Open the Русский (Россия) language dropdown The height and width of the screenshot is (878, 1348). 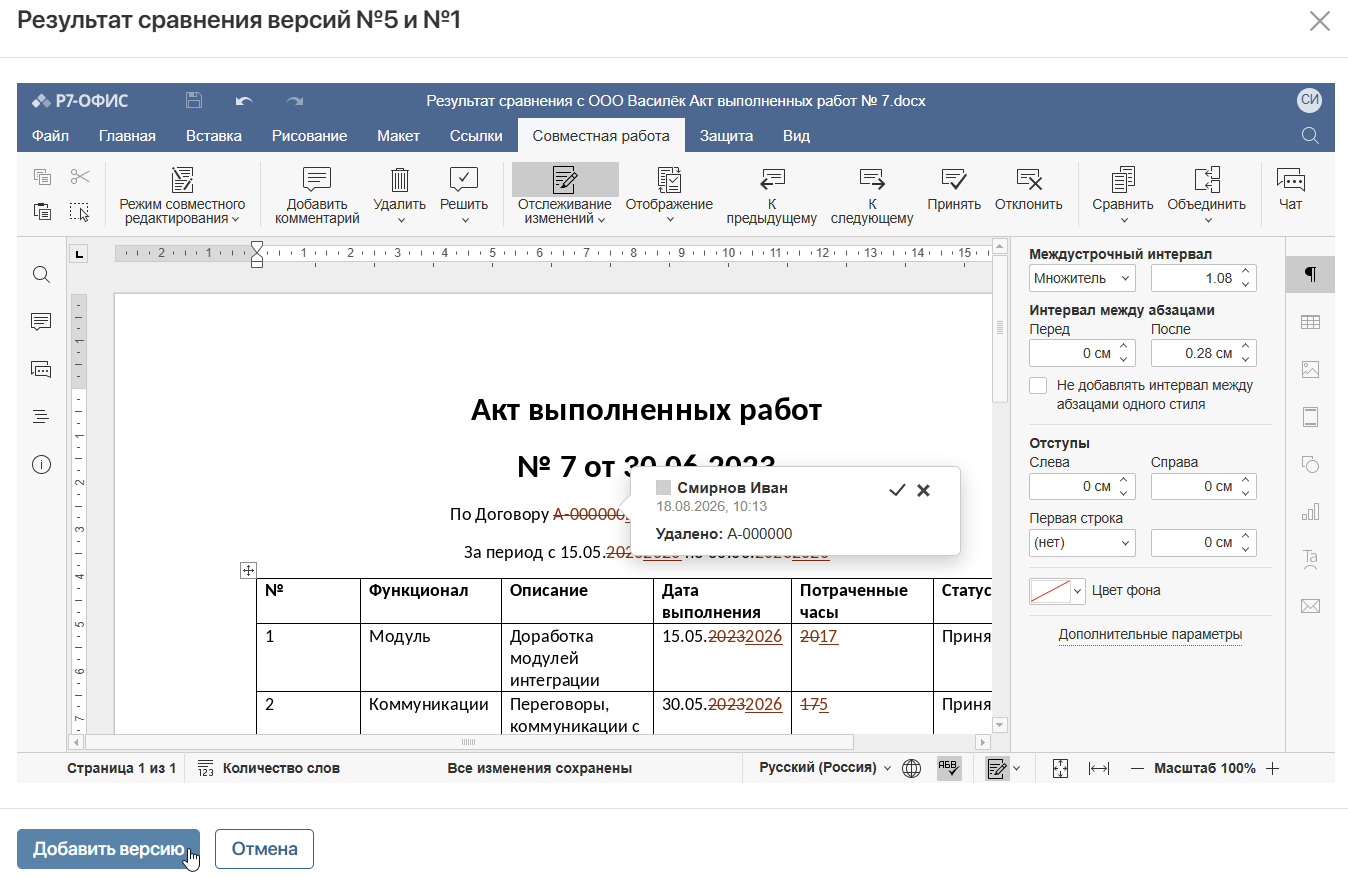tap(825, 768)
